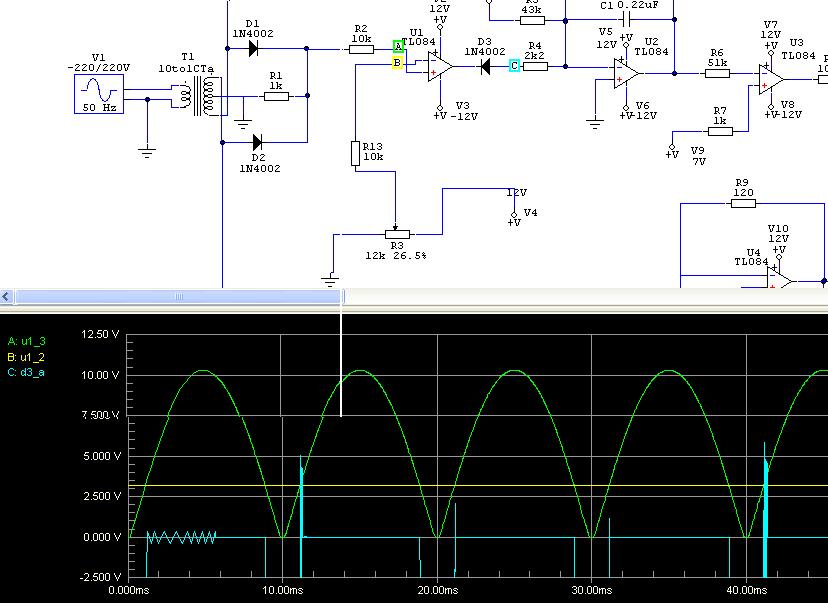The height and width of the screenshot is (603, 828).
Task: Click the U1 TL084 op-amp triangle
Action: pyautogui.click(x=439, y=66)
